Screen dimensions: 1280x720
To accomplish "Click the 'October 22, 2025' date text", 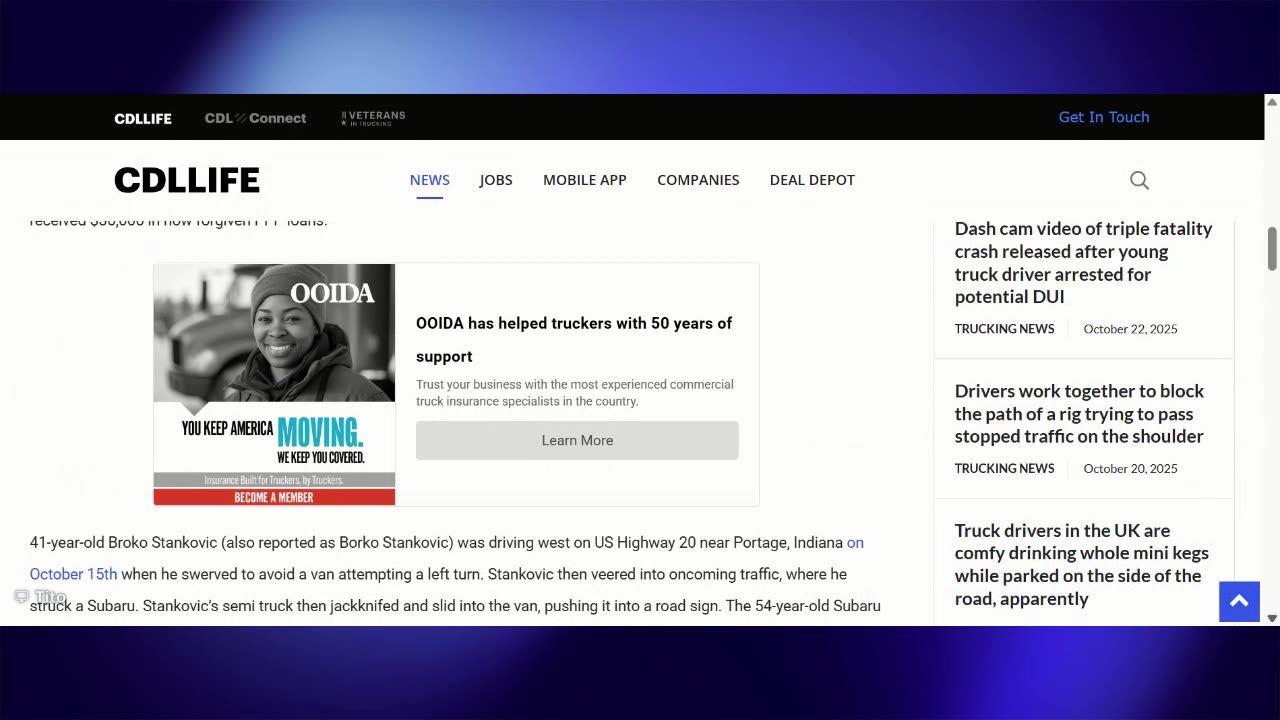I will 1130,329.
